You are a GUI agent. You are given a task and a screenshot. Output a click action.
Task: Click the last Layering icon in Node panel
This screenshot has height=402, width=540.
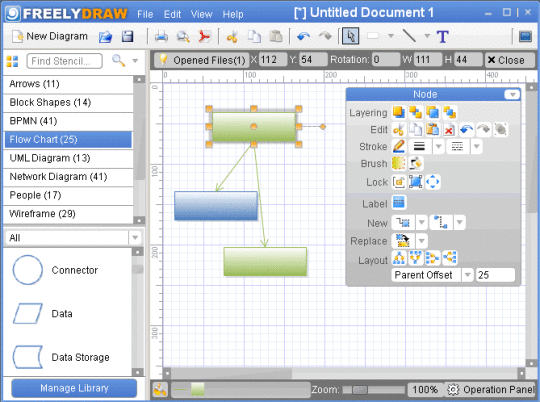click(450, 112)
